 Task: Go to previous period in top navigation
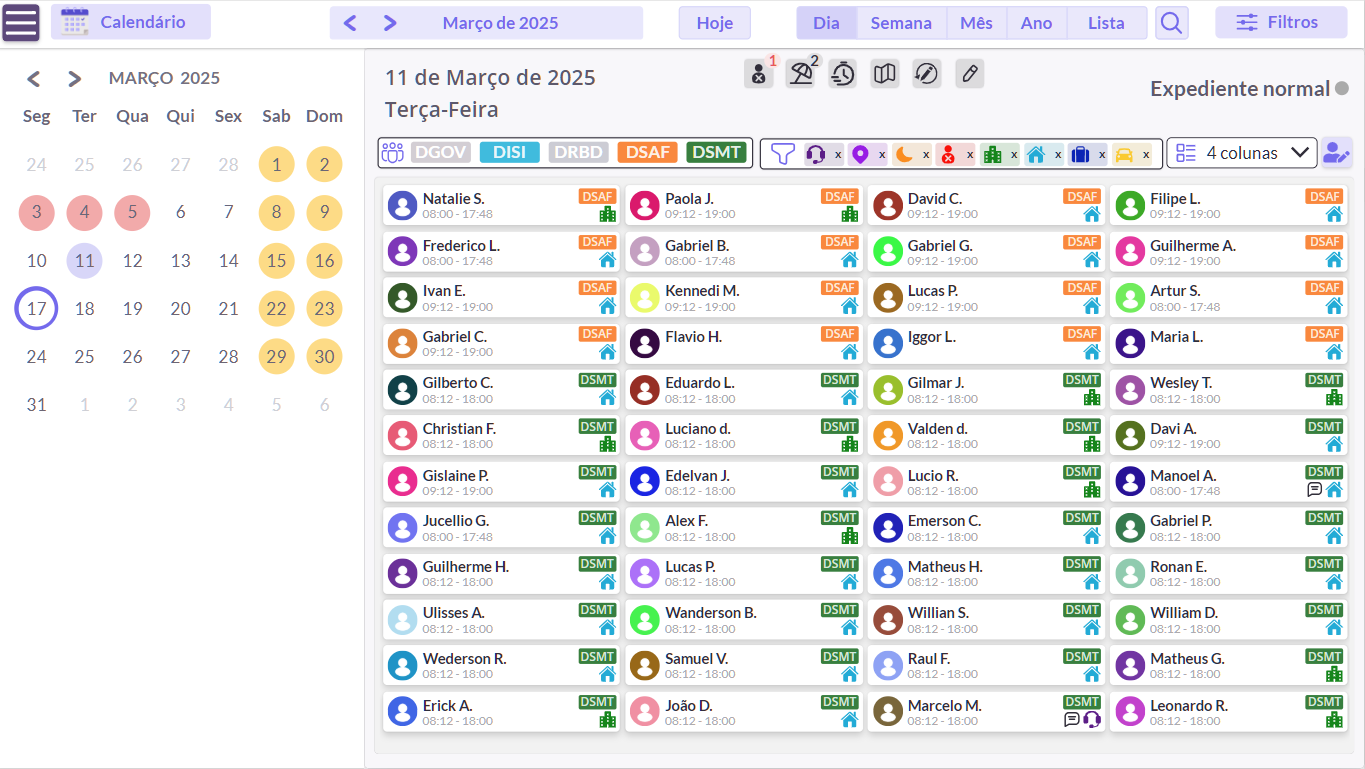(350, 23)
